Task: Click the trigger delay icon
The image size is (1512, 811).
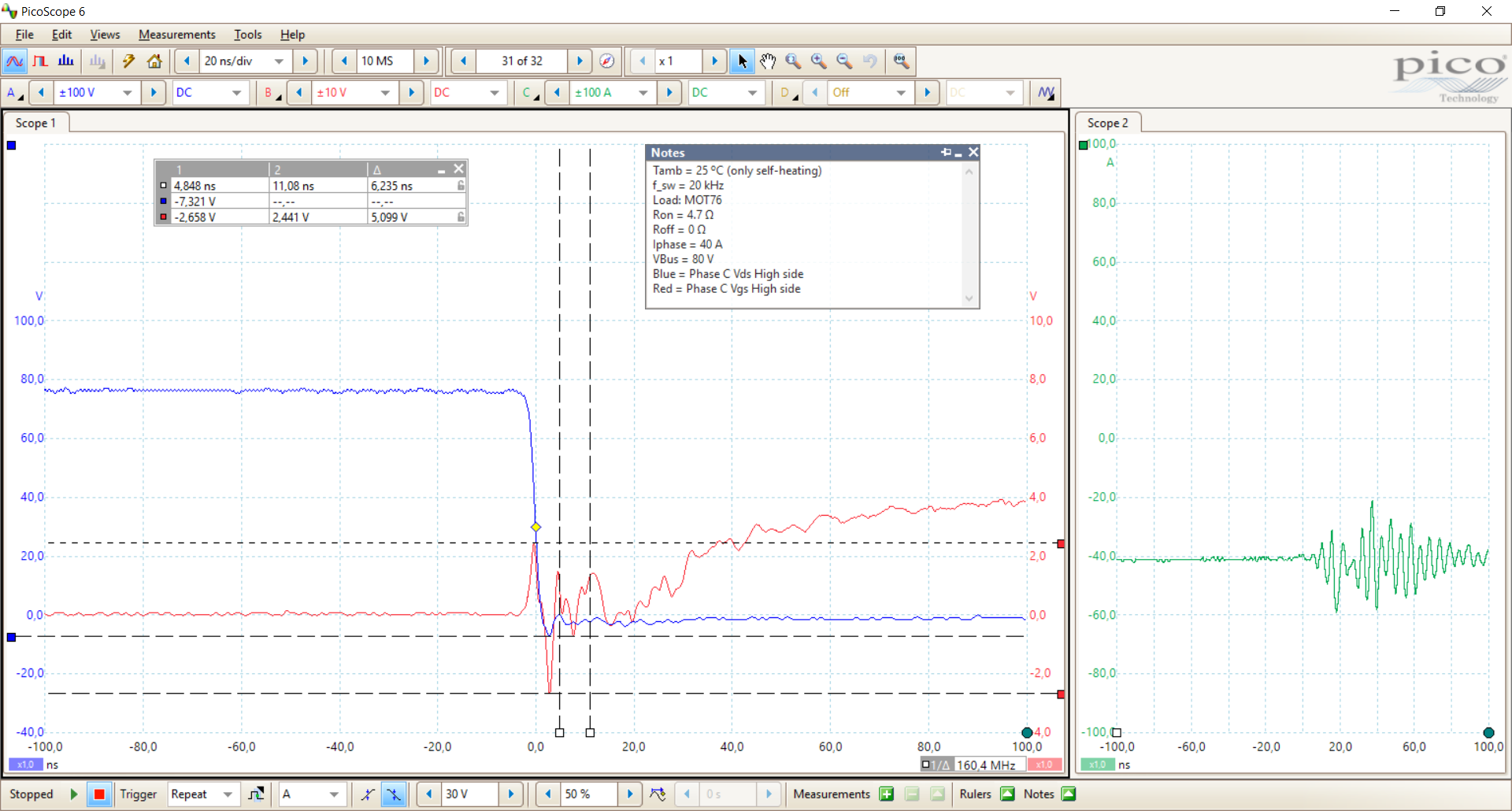Action: (x=658, y=794)
